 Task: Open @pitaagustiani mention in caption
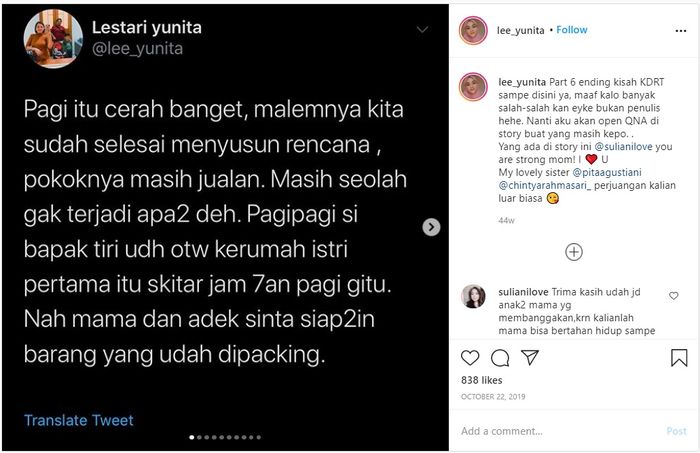(607, 172)
